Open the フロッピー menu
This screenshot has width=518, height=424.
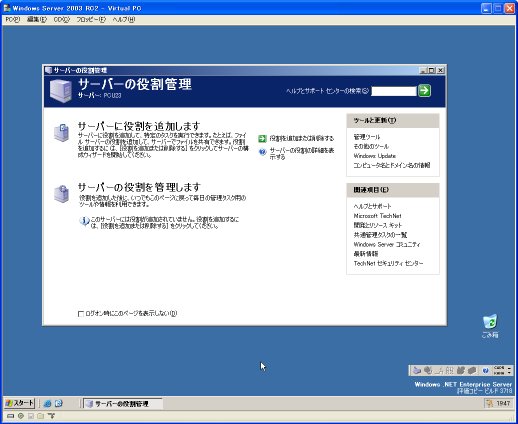(91, 20)
